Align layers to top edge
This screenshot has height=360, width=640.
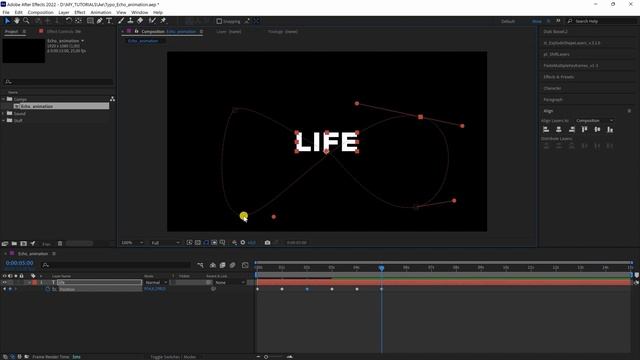point(584,129)
